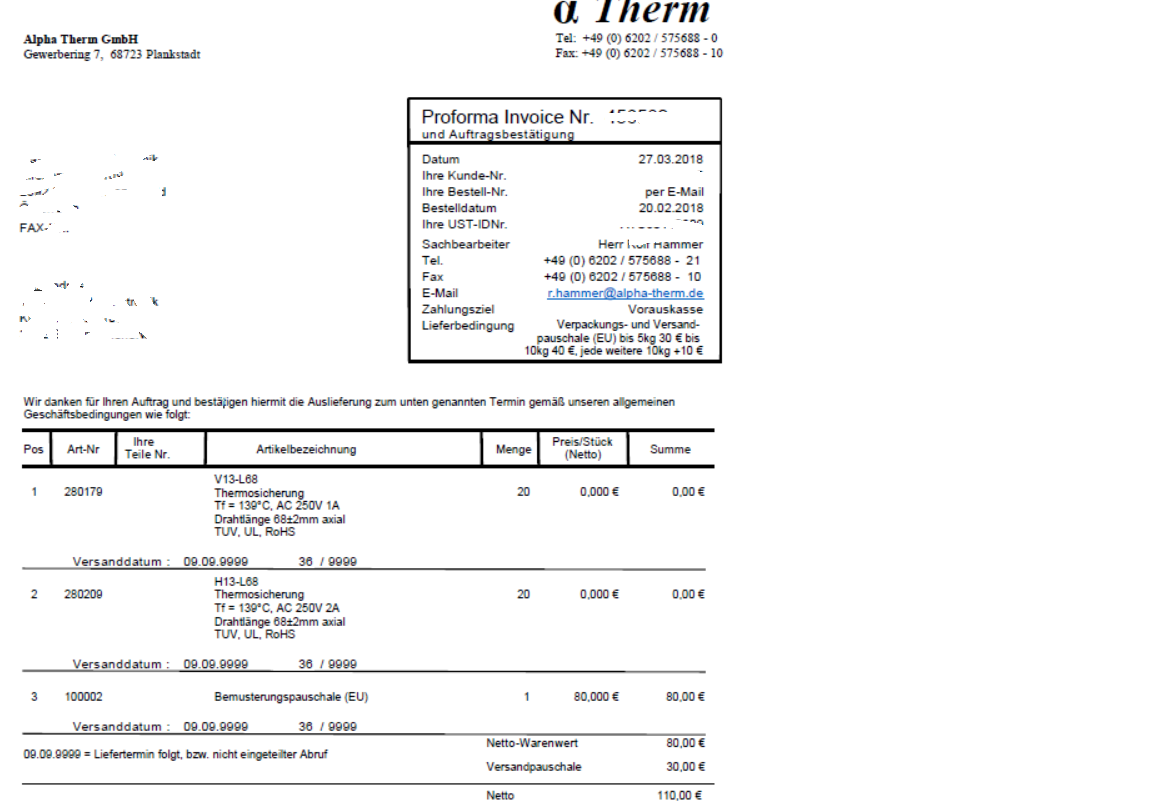Click header Fax: +49 (0) 6202 / 575688 - 10
The width and height of the screenshot is (1152, 801).
click(x=638, y=53)
